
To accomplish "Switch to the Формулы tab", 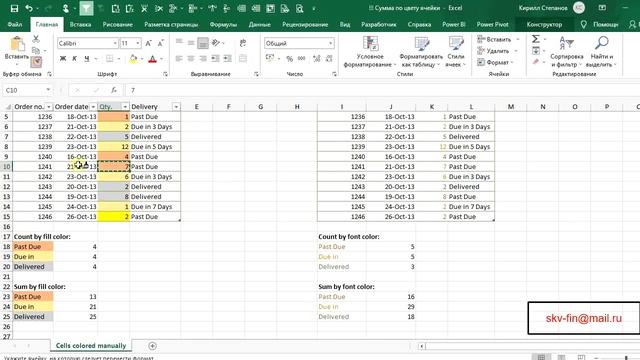I will tap(223, 24).
